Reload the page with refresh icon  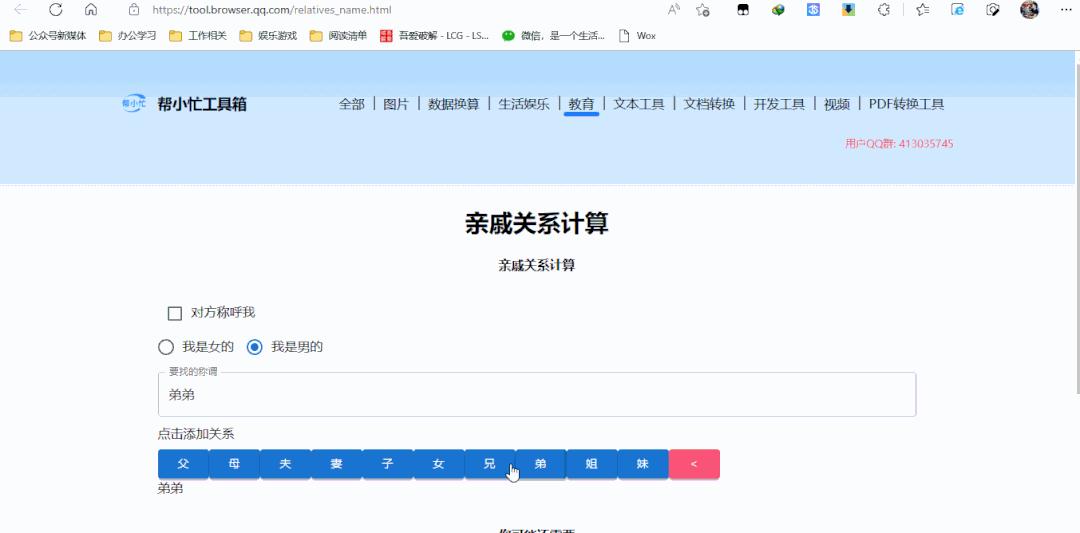(x=56, y=10)
